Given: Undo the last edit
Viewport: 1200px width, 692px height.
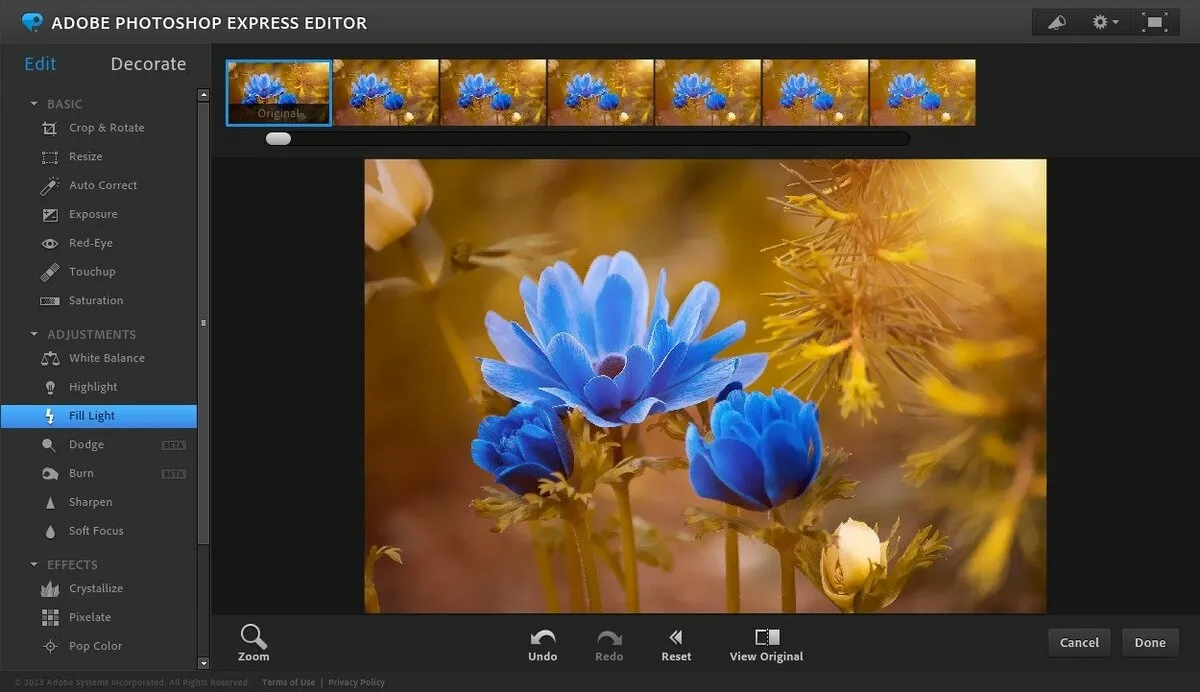Looking at the screenshot, I should (x=543, y=645).
